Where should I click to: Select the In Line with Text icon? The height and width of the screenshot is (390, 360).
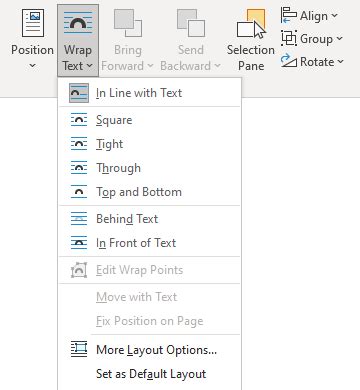pyautogui.click(x=79, y=93)
